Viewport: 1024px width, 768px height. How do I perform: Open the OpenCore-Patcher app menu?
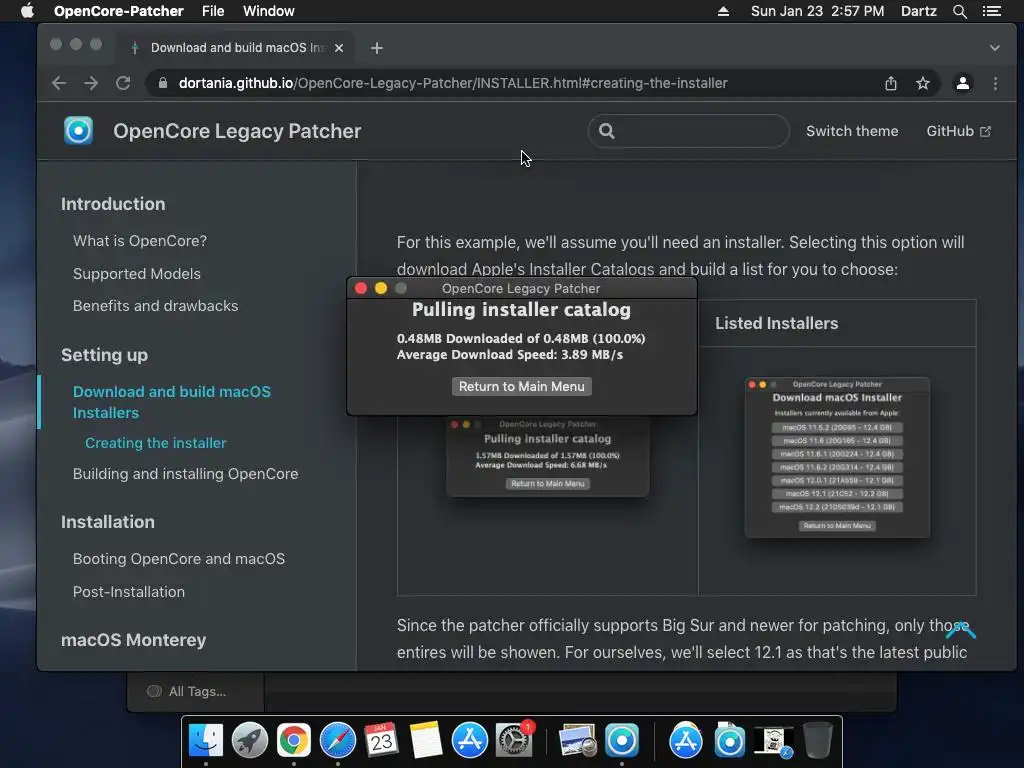(118, 11)
